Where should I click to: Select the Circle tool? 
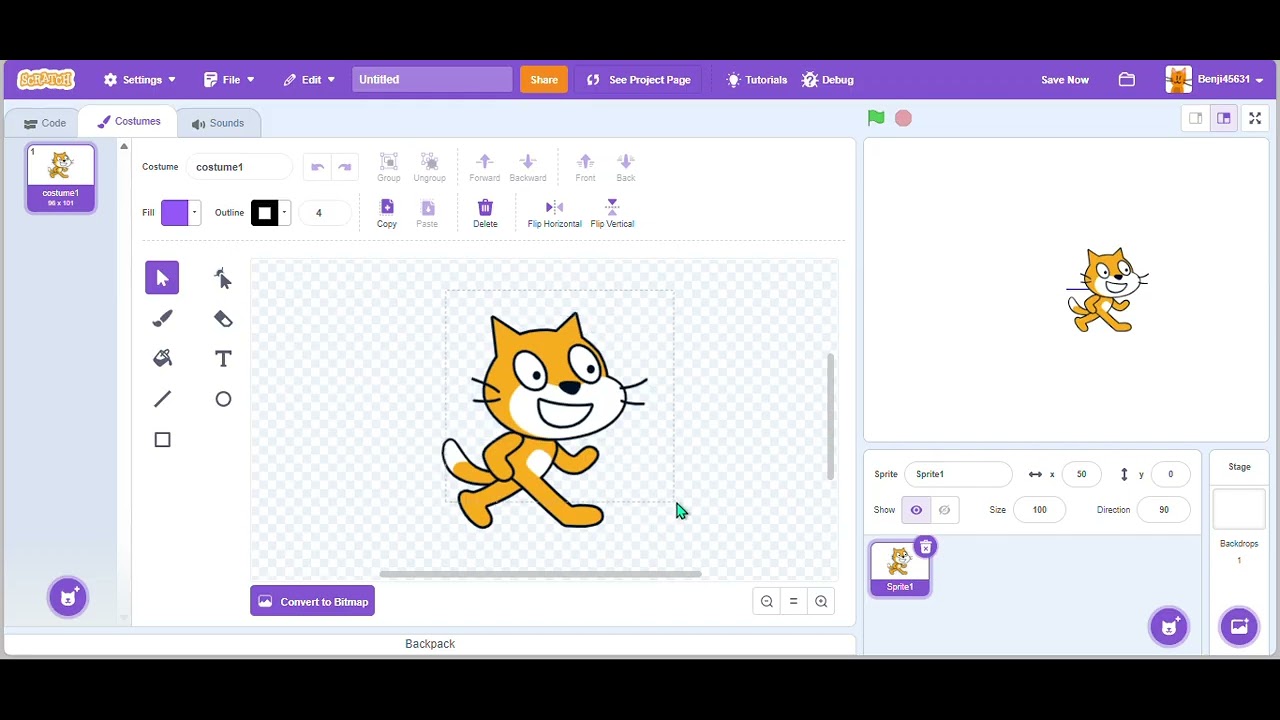223,399
